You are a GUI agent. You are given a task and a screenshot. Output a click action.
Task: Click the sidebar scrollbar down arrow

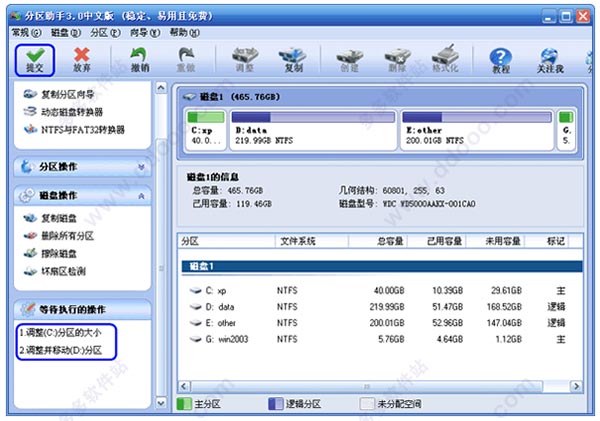point(161,403)
